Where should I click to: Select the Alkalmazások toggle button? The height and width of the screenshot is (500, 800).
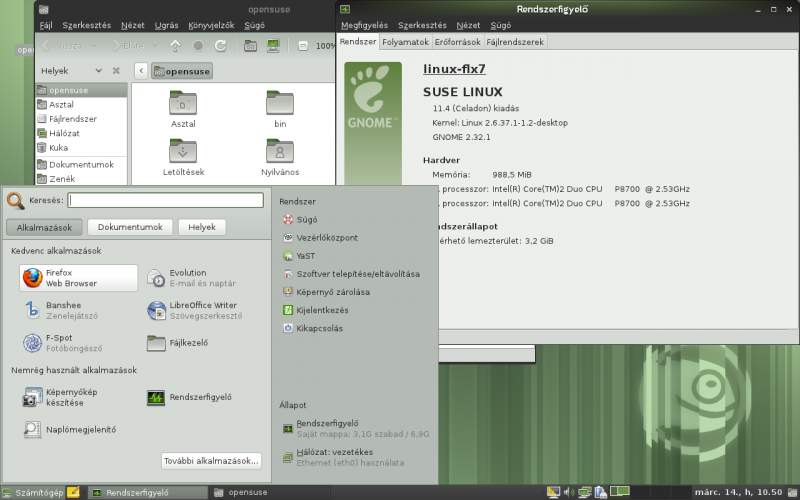[x=43, y=227]
